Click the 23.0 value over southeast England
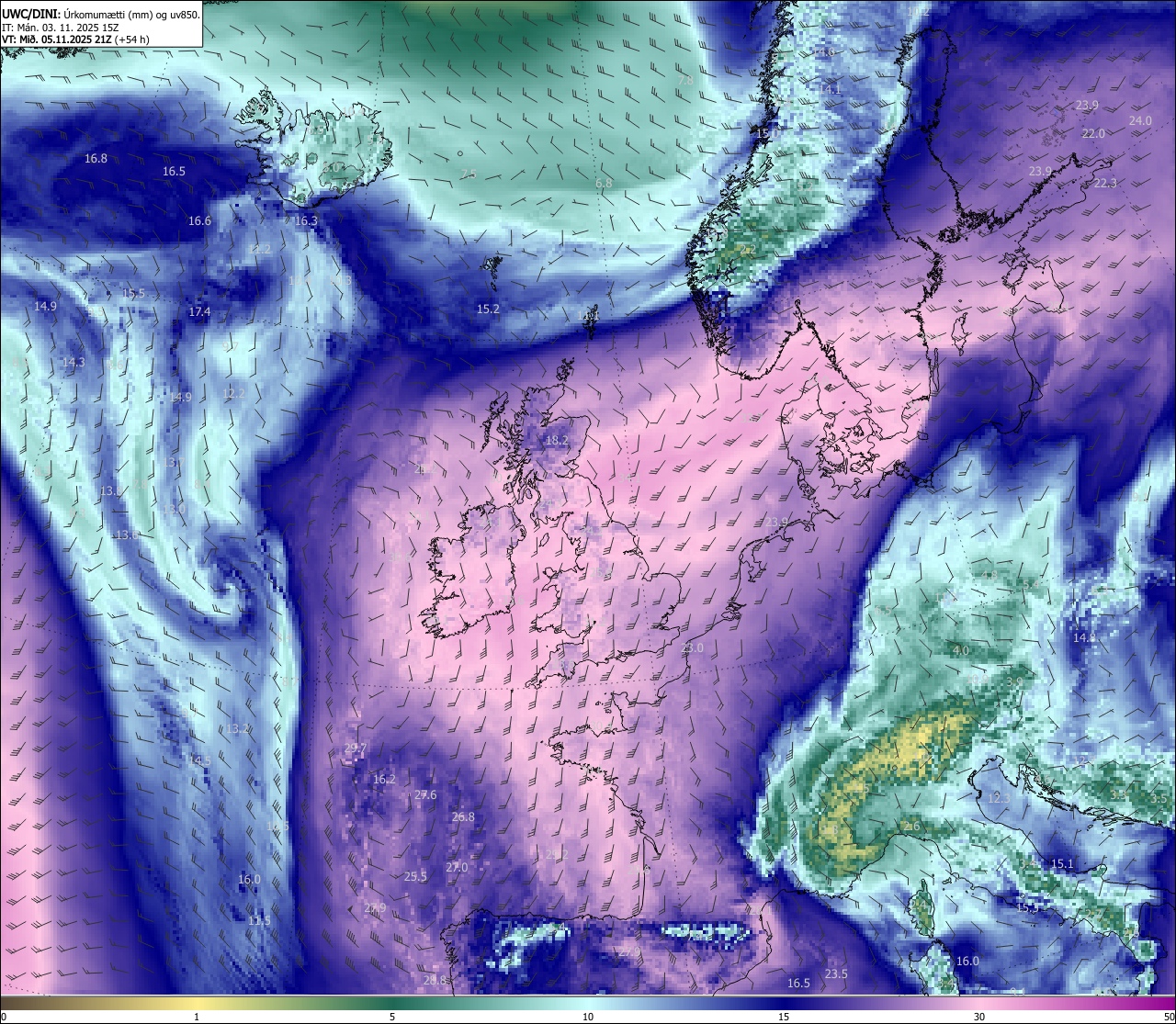This screenshot has width=1176, height=1024. point(692,648)
